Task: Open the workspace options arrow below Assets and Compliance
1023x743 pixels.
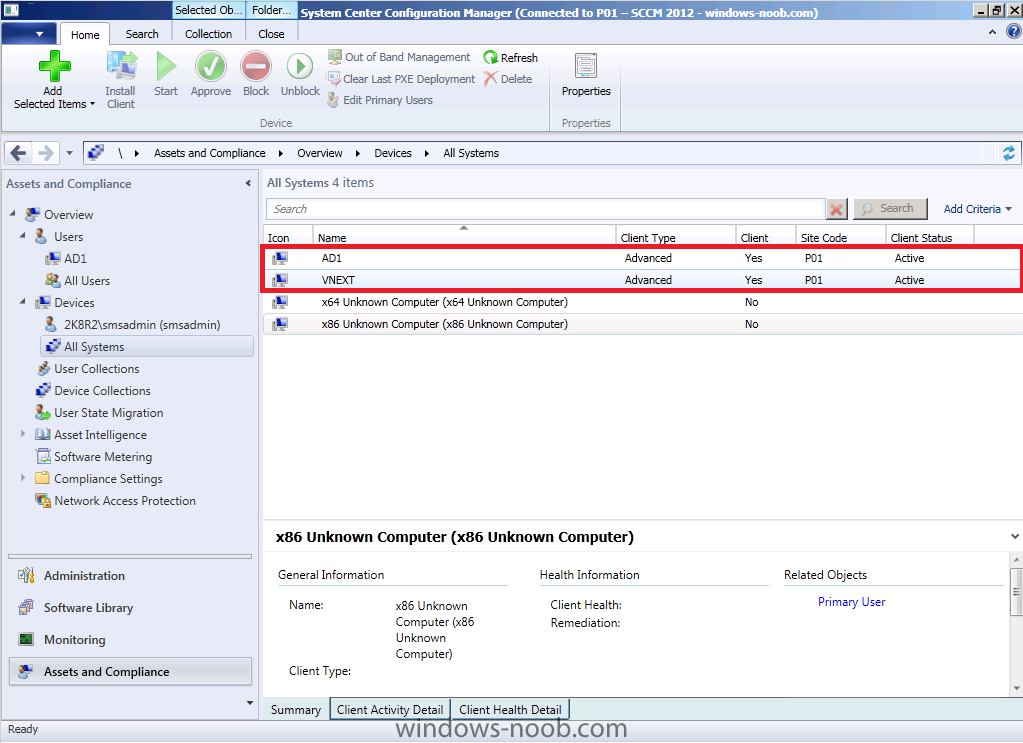Action: coord(249,703)
